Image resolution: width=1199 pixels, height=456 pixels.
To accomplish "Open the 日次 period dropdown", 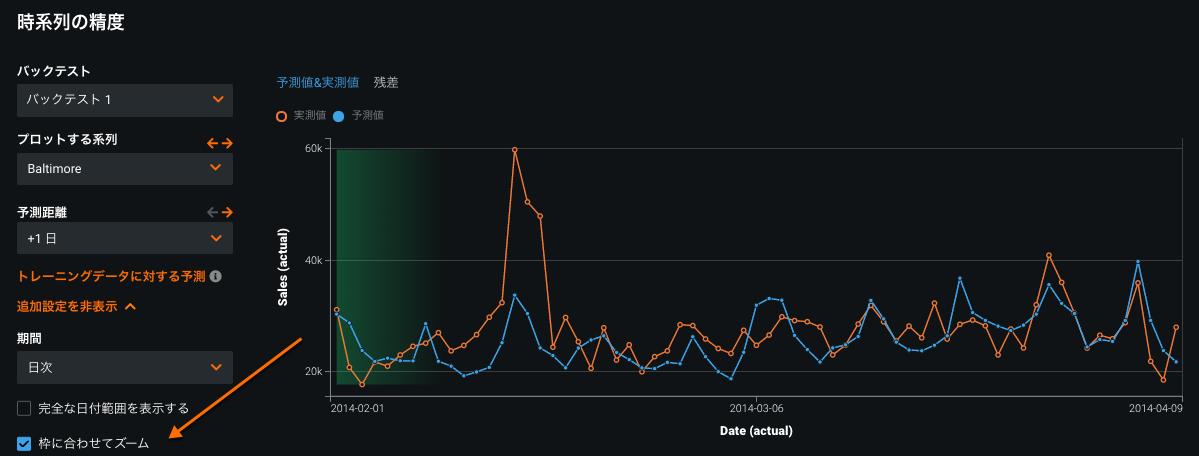I will (125, 367).
